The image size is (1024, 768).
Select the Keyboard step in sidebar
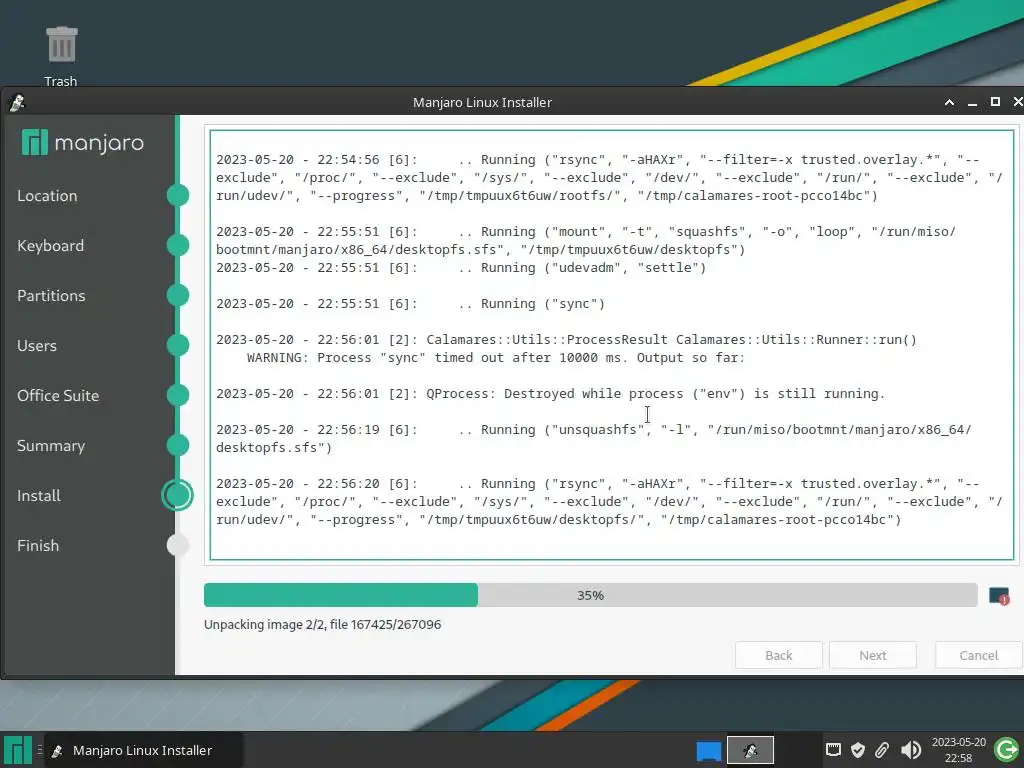point(50,246)
